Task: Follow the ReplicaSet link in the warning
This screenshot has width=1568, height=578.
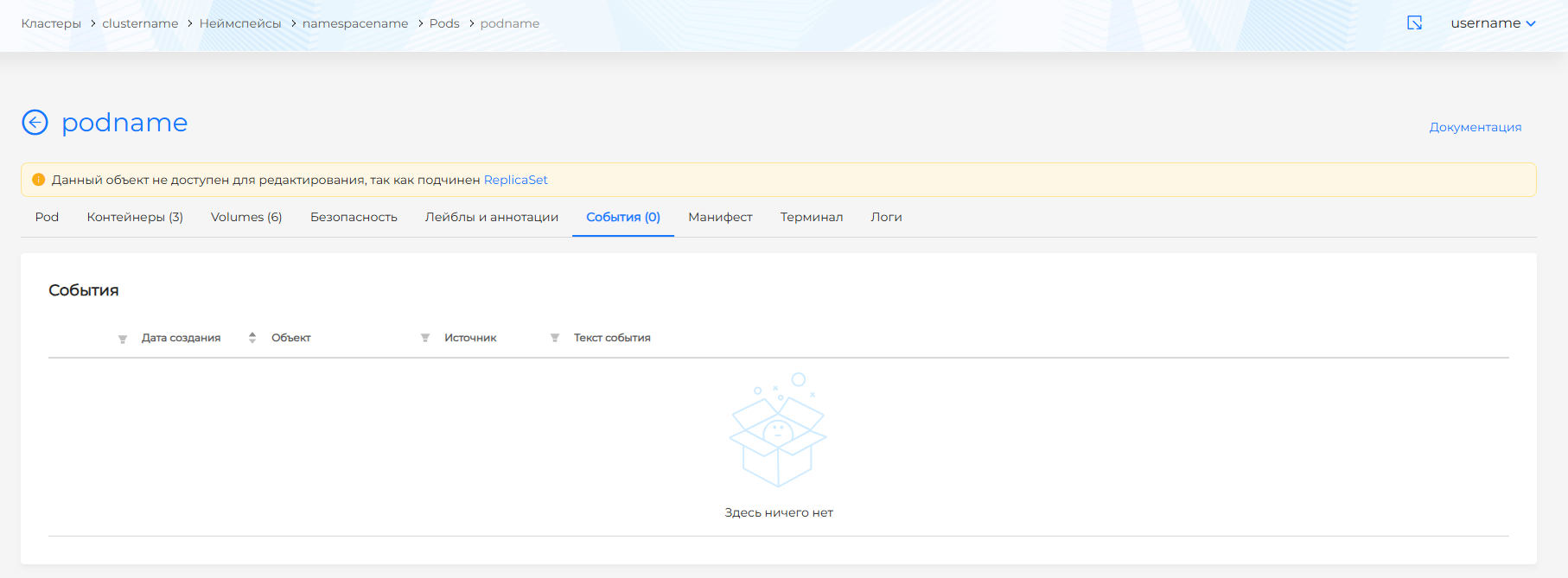Action: click(515, 180)
